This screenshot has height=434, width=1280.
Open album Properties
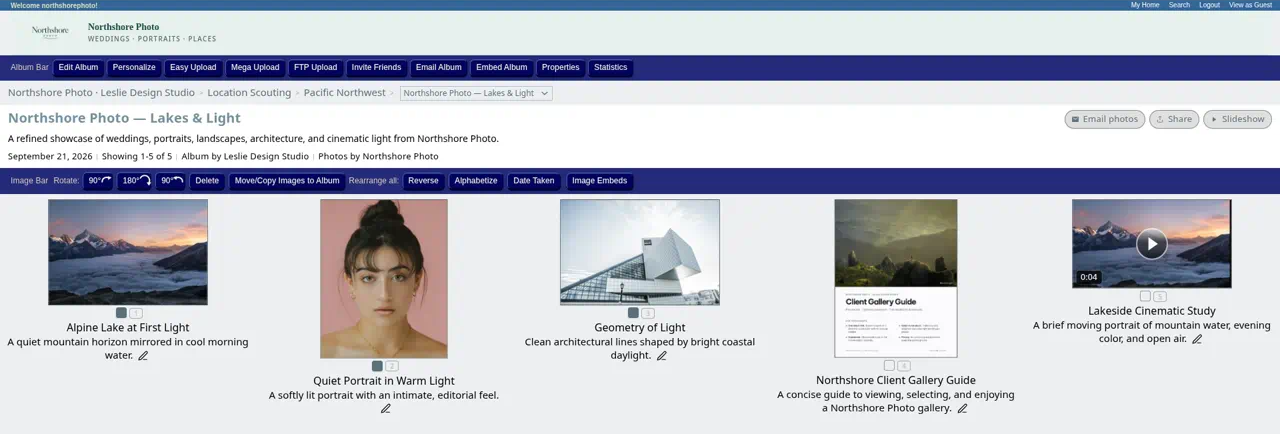pos(560,68)
